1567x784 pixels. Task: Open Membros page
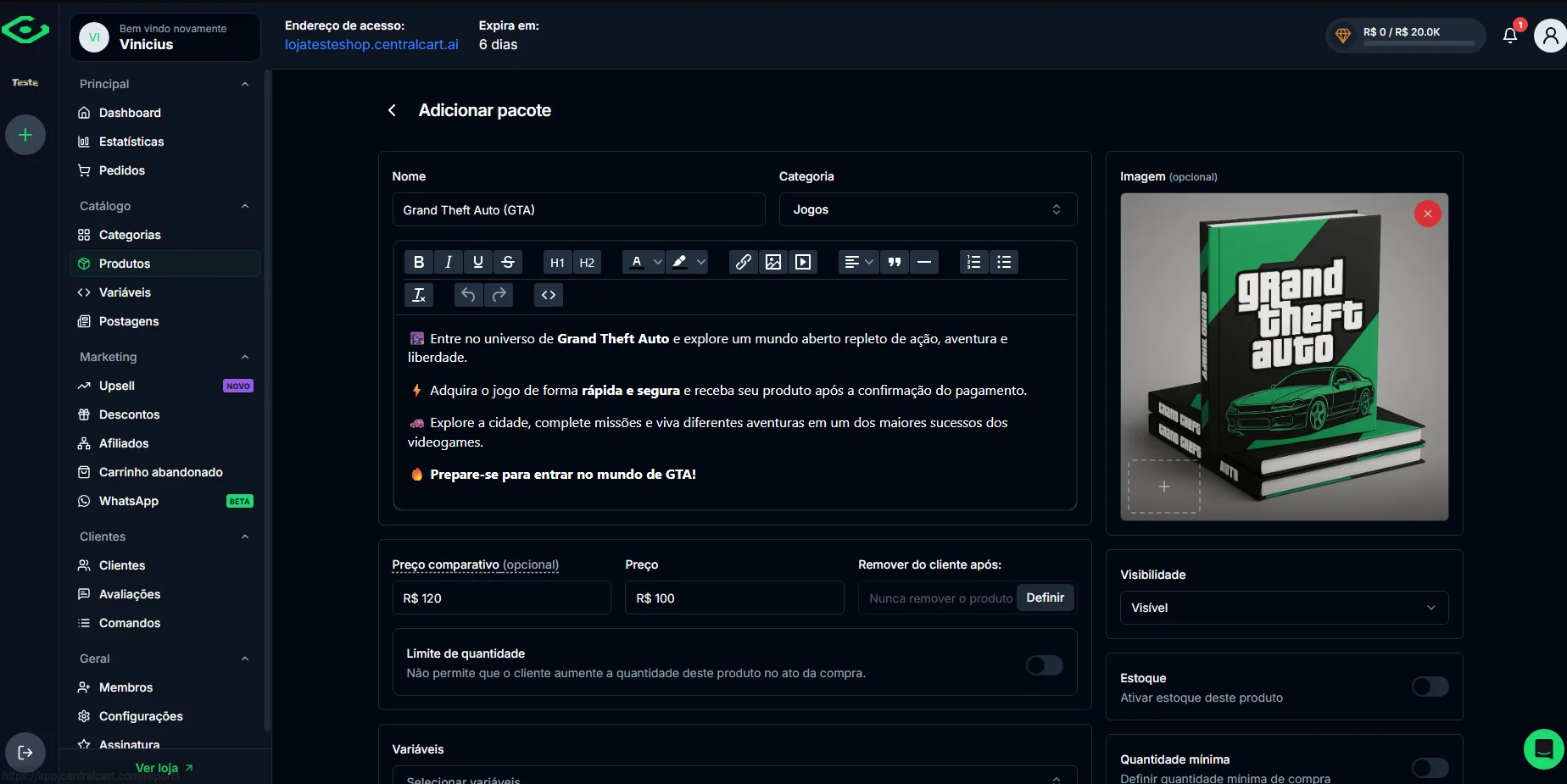pos(165,687)
